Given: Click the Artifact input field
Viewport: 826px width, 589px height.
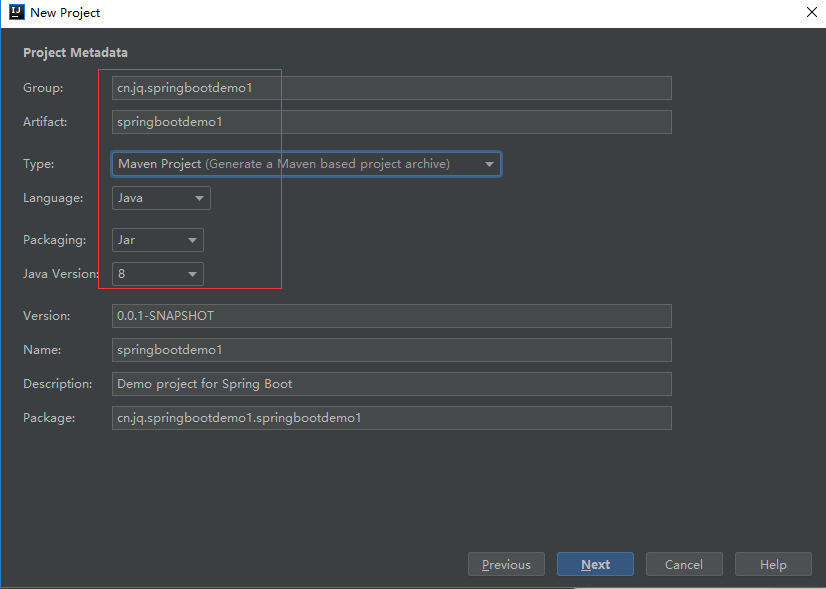Looking at the screenshot, I should 391,122.
